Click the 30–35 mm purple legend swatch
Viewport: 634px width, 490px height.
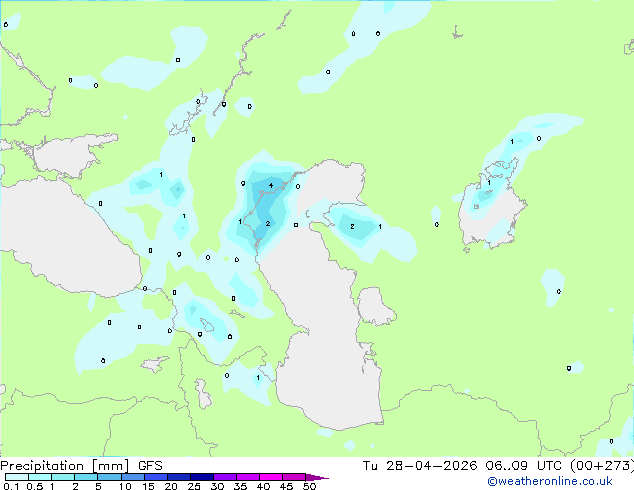pos(224,477)
